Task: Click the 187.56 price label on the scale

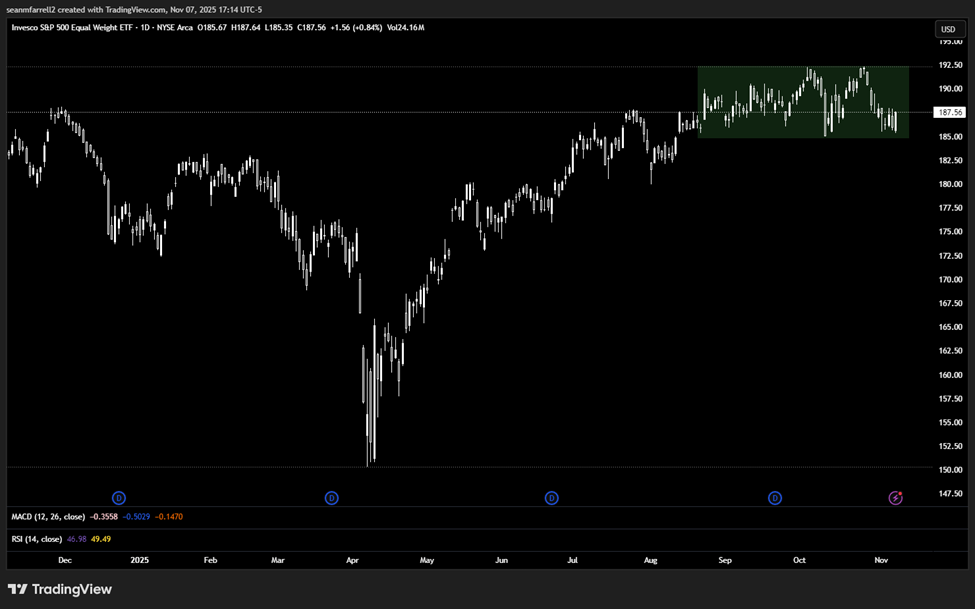Action: pyautogui.click(x=948, y=112)
